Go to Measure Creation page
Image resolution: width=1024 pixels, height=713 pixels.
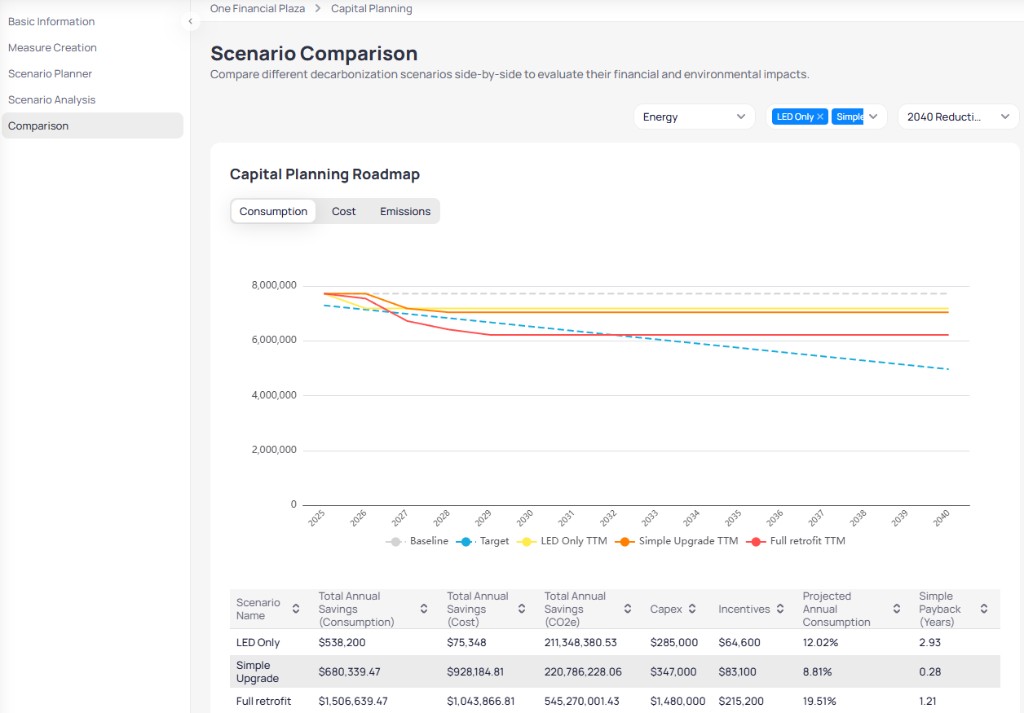point(52,48)
